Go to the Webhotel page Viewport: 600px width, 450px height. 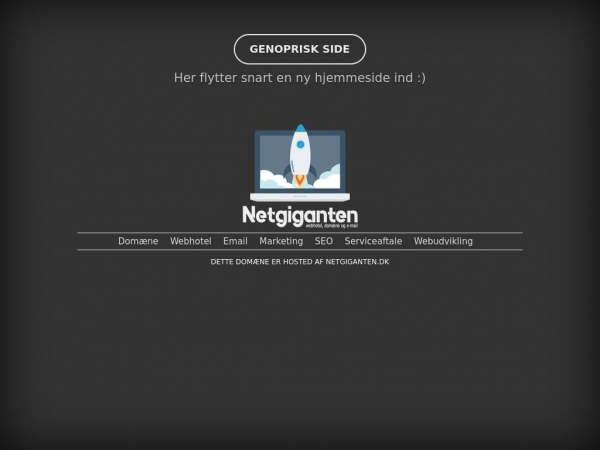pos(190,241)
